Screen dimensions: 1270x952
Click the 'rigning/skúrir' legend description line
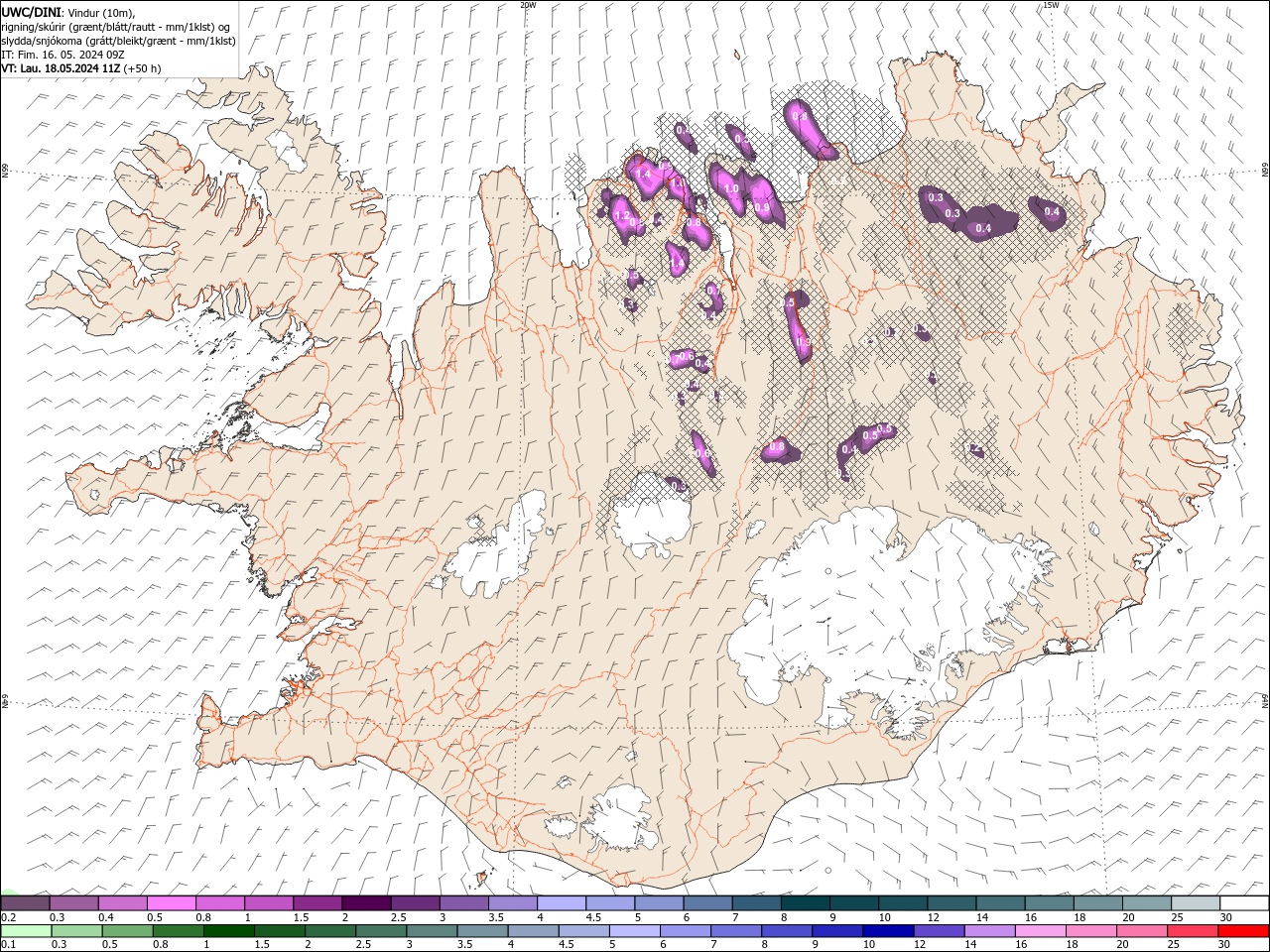(116, 27)
